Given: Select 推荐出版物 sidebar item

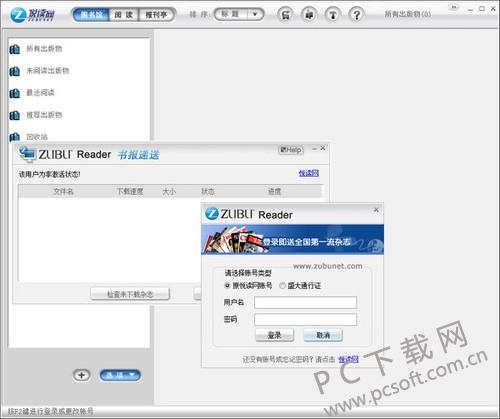Looking at the screenshot, I should pos(44,115).
